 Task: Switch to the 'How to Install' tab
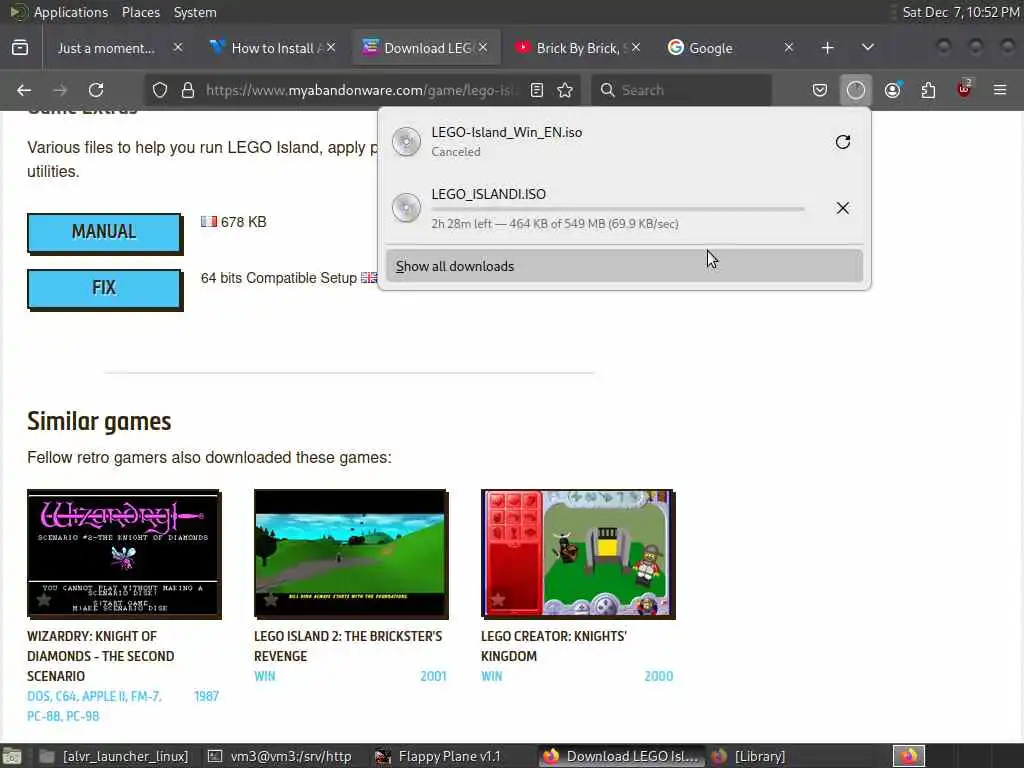pos(272,48)
